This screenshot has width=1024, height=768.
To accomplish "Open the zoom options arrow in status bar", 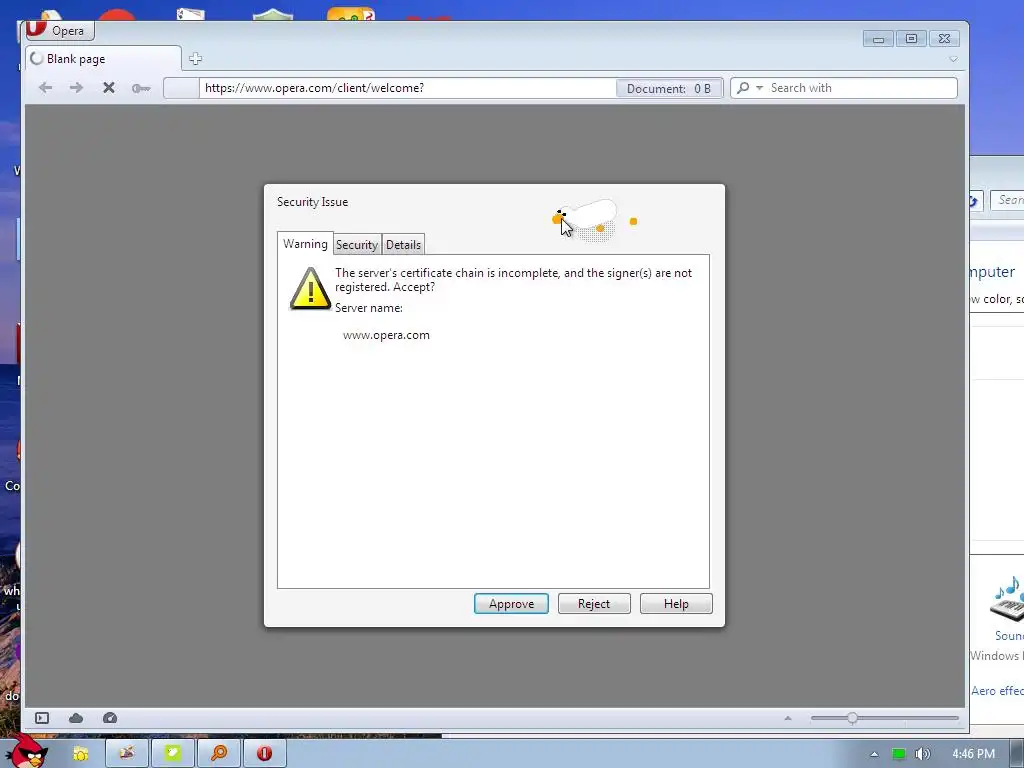I will 788,718.
